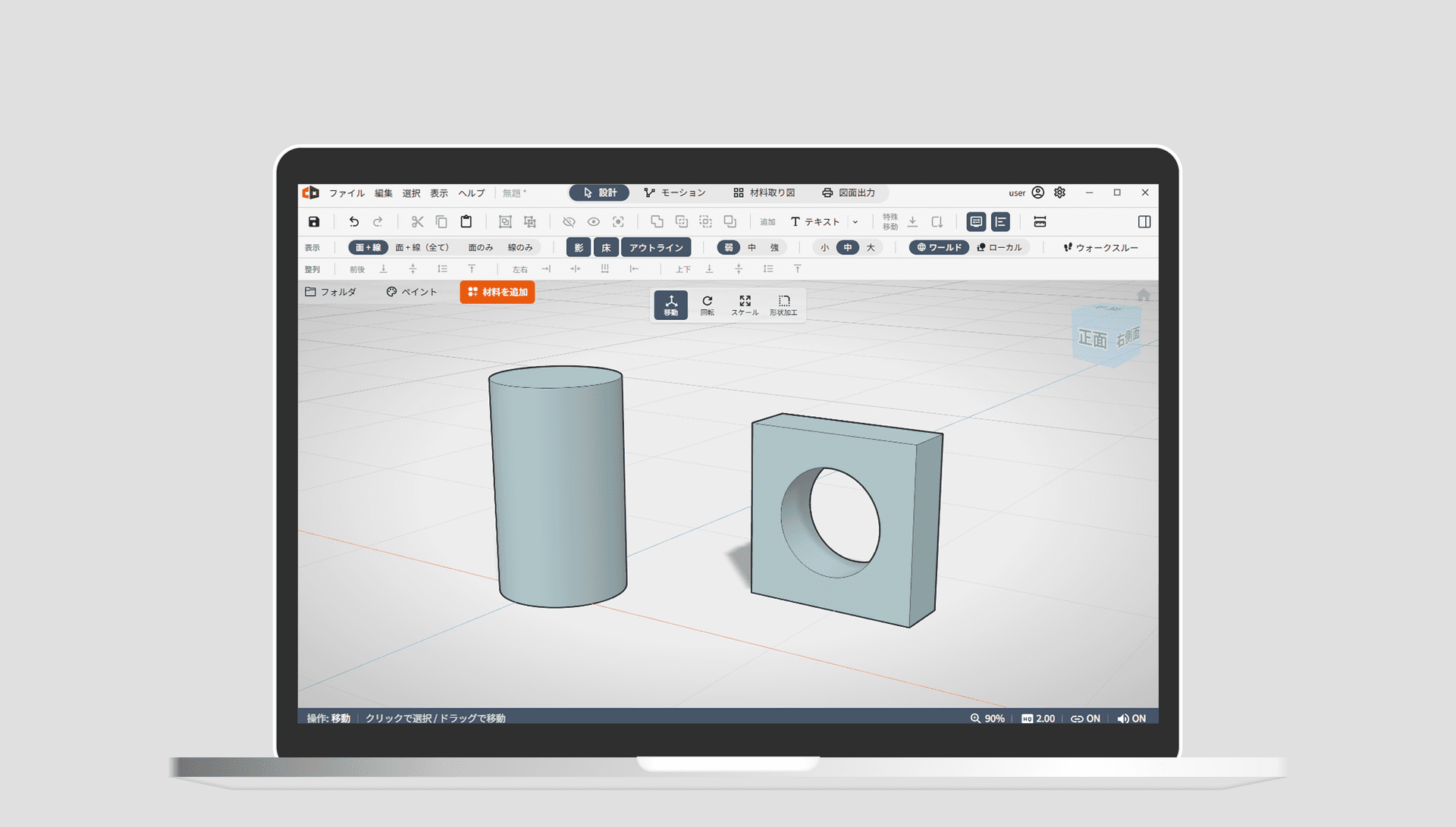Toggle the 床 floor button
The image size is (1456, 827).
[x=606, y=248]
